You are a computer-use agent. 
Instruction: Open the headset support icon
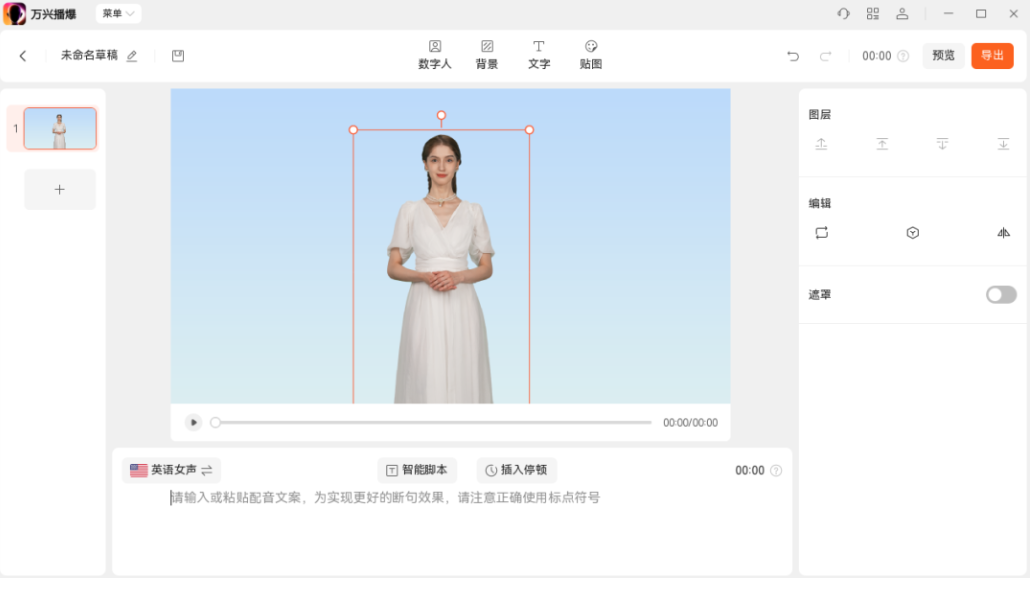[843, 13]
